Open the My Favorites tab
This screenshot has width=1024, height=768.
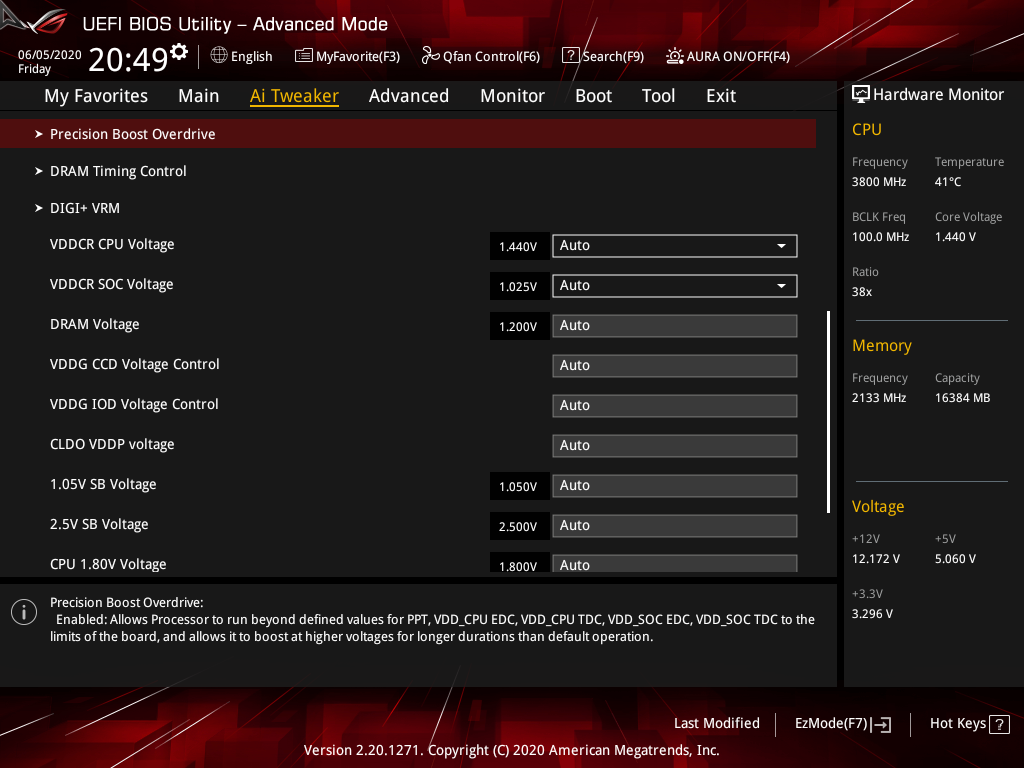96,96
